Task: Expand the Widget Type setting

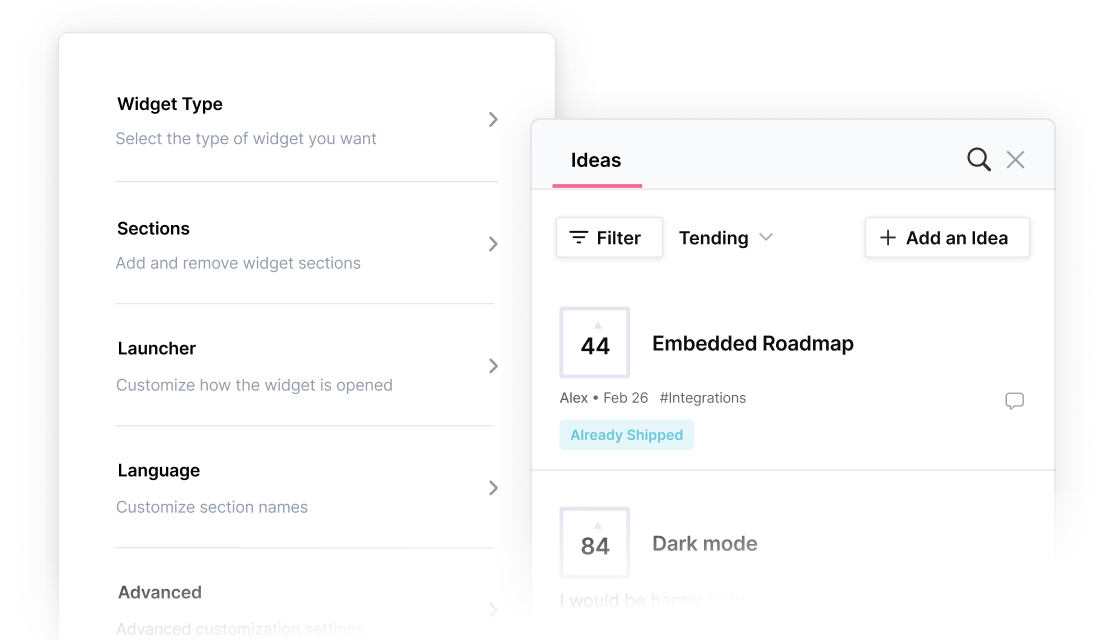Action: pyautogui.click(x=493, y=120)
